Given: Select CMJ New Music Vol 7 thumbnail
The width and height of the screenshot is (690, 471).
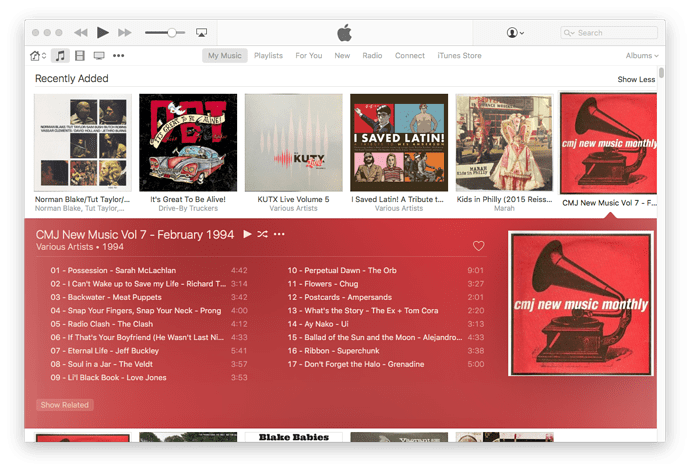Looking at the screenshot, I should (609, 143).
